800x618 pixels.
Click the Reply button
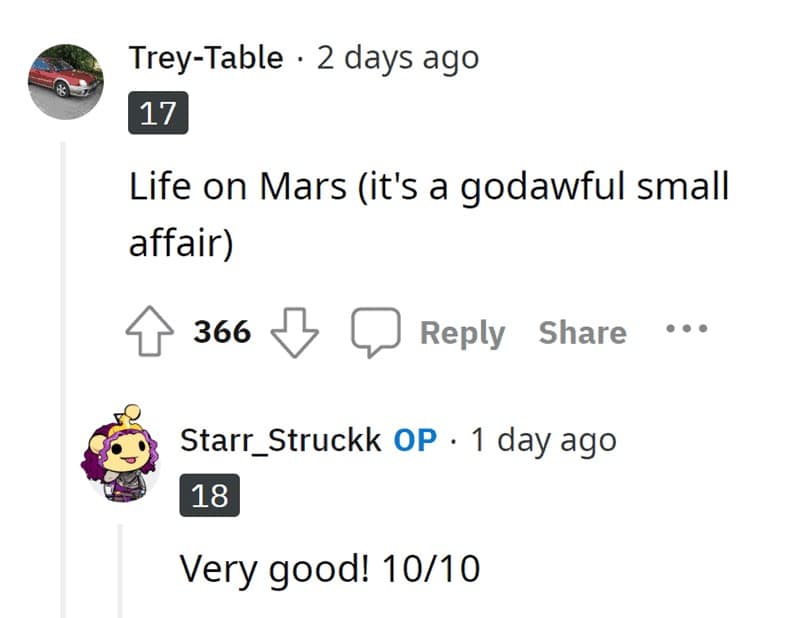click(x=462, y=333)
